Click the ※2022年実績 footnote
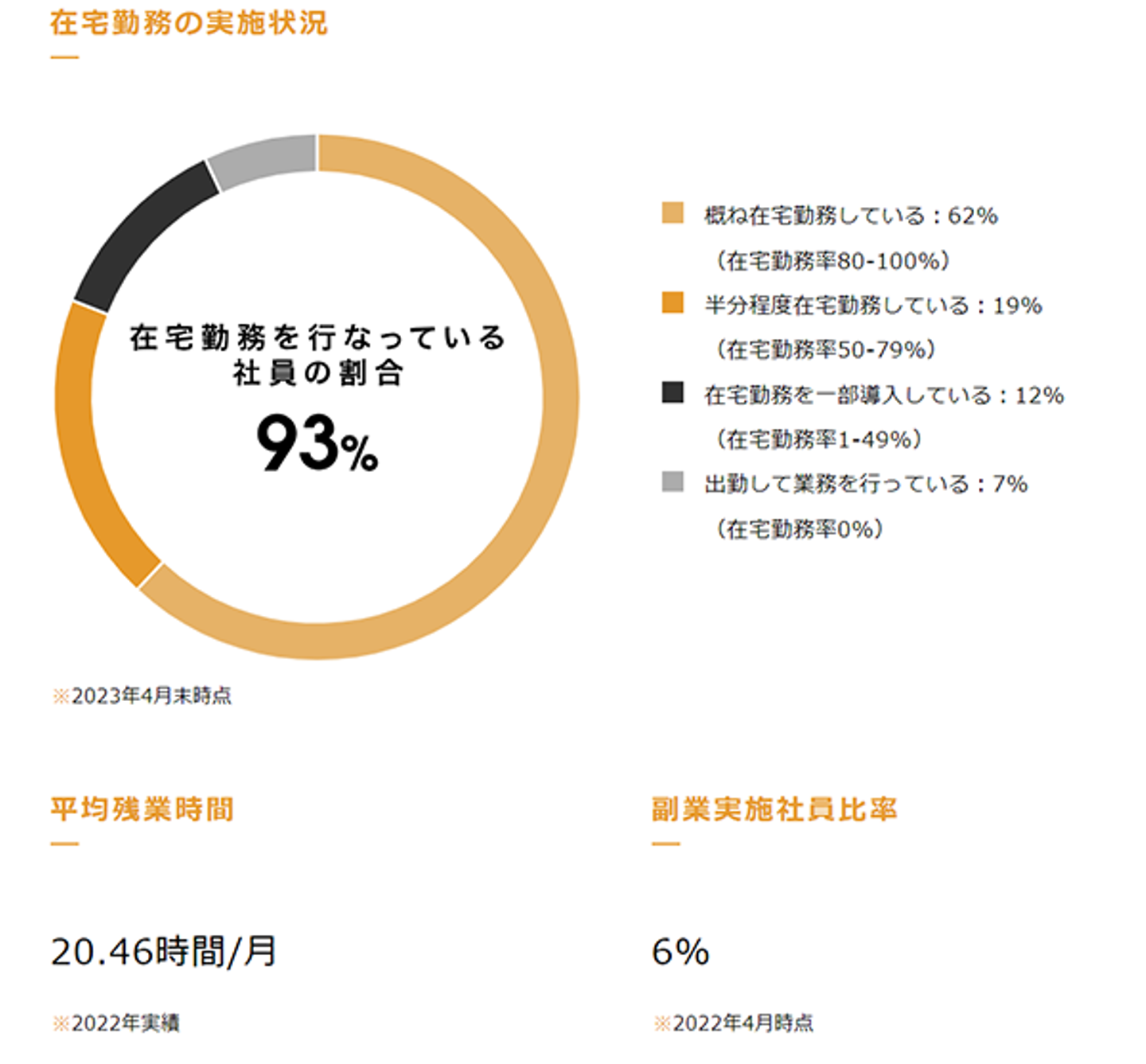 [116, 1023]
